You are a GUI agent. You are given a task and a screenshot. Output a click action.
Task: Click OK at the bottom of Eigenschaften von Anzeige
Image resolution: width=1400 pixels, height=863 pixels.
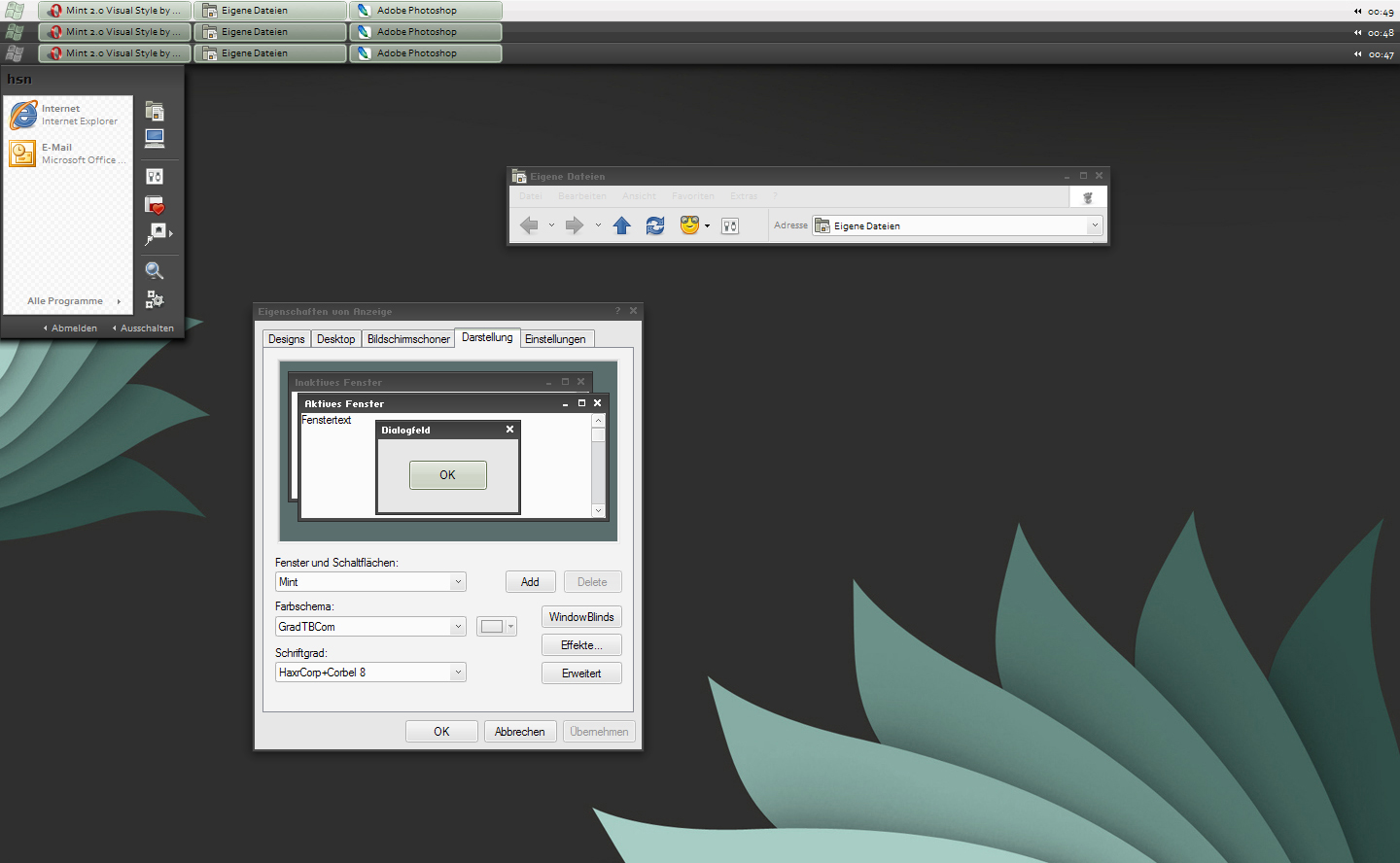441,732
